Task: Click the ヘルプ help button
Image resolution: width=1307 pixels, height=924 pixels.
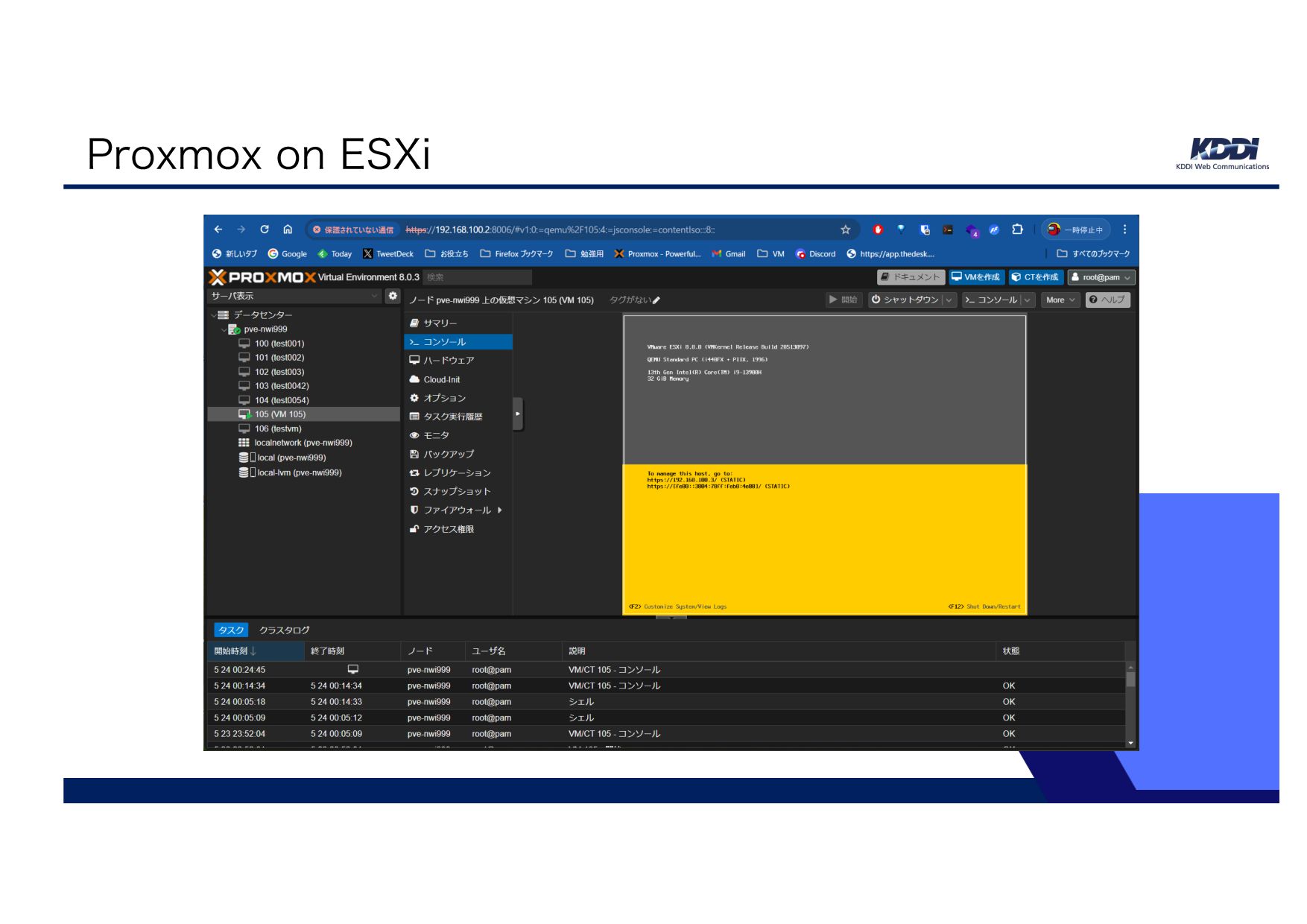Action: (1107, 300)
